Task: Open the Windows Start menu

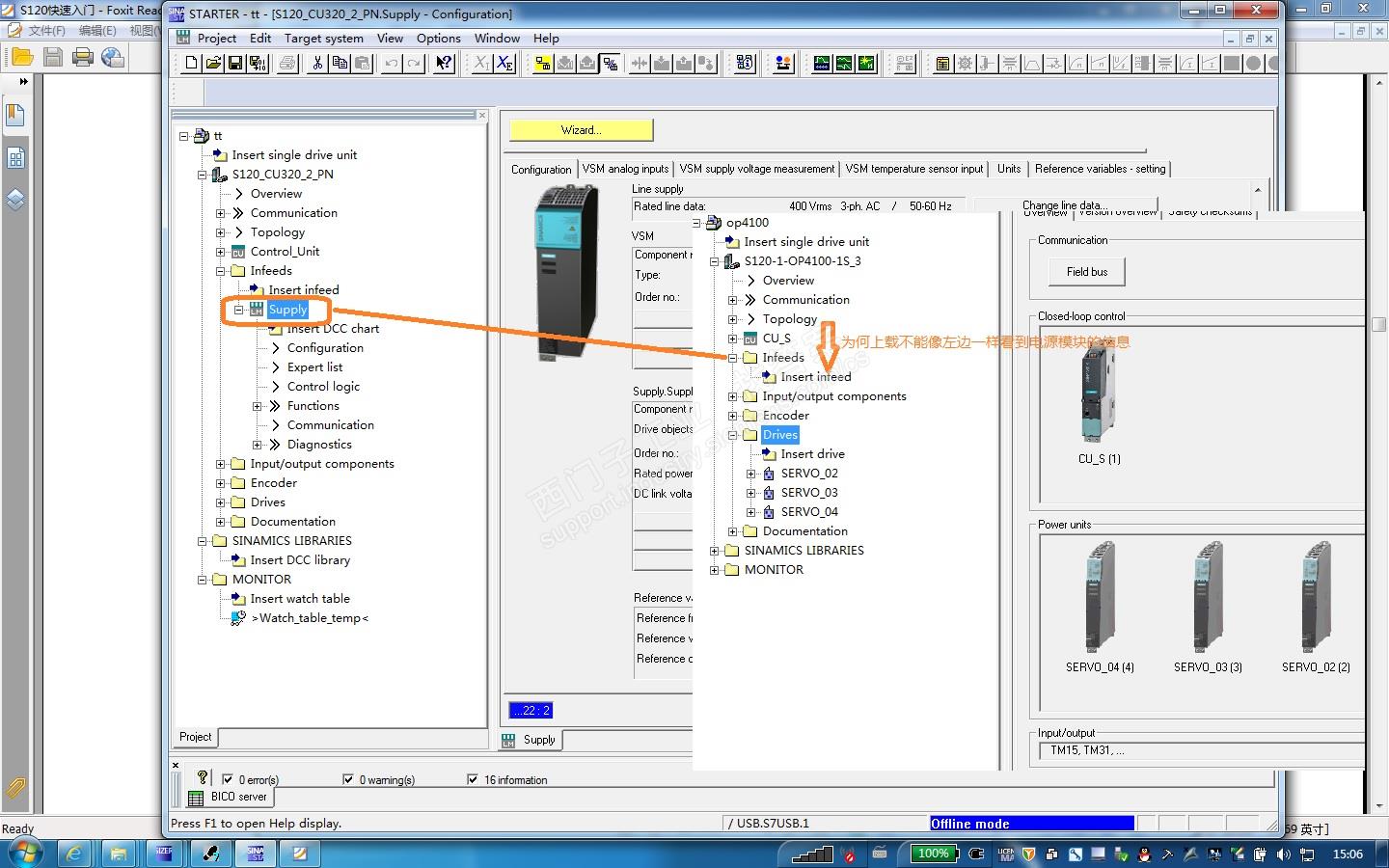Action: coord(24,854)
